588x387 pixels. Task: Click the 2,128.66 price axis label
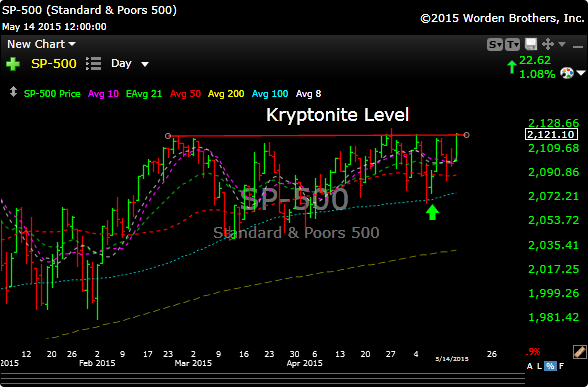pos(554,123)
